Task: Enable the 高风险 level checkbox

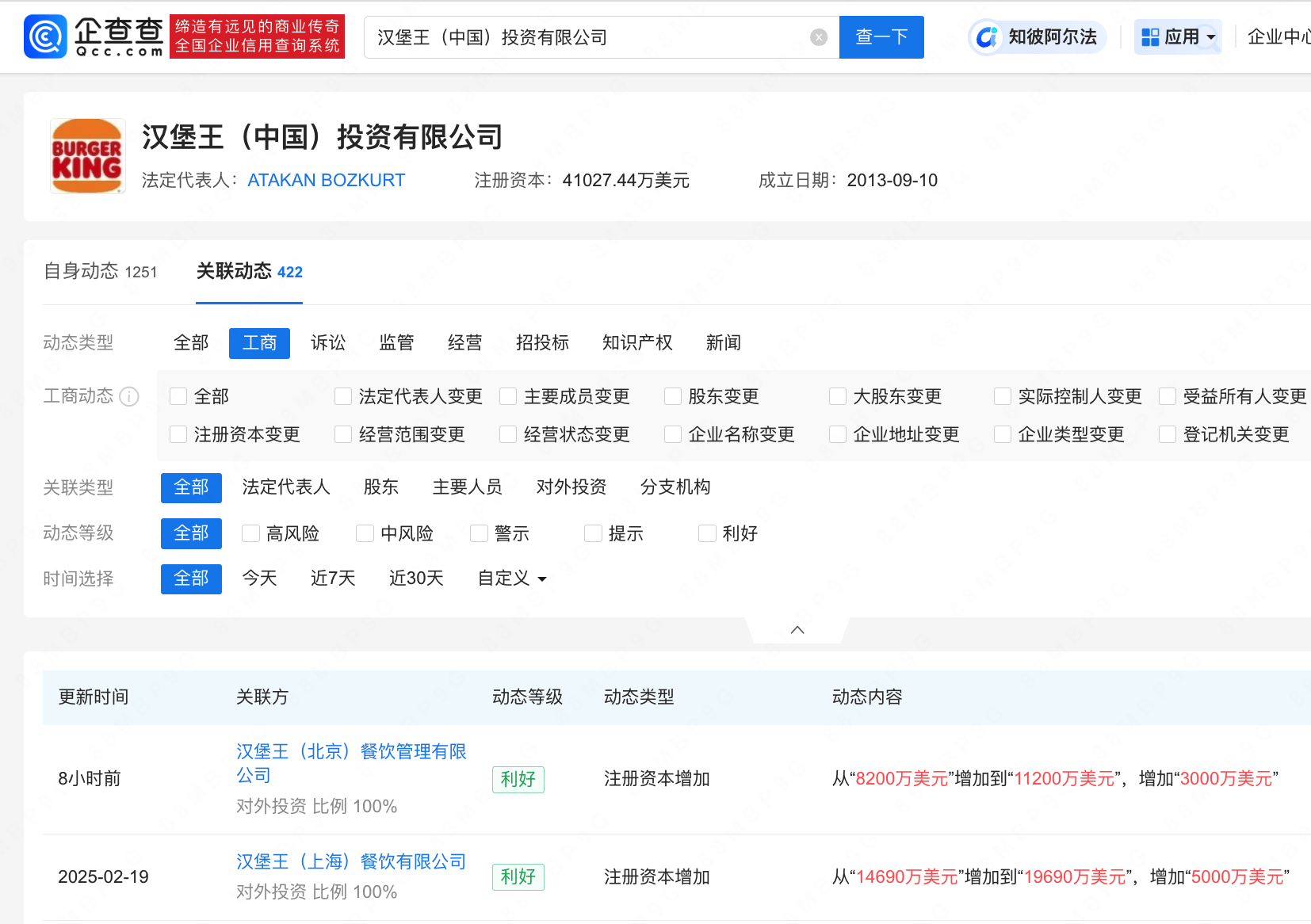Action: coord(251,533)
